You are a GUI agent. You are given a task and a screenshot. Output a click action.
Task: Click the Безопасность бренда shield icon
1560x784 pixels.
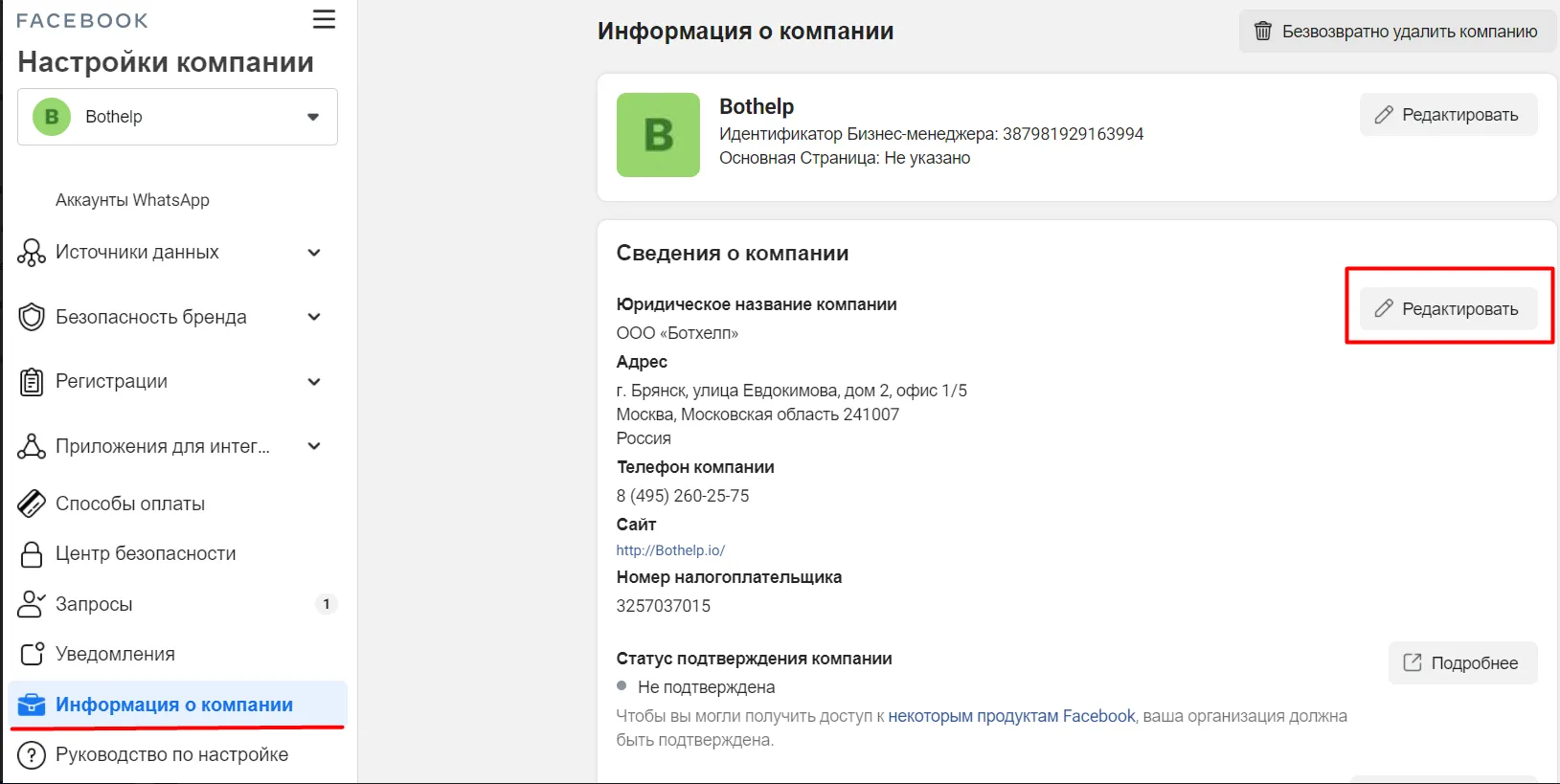coord(32,317)
